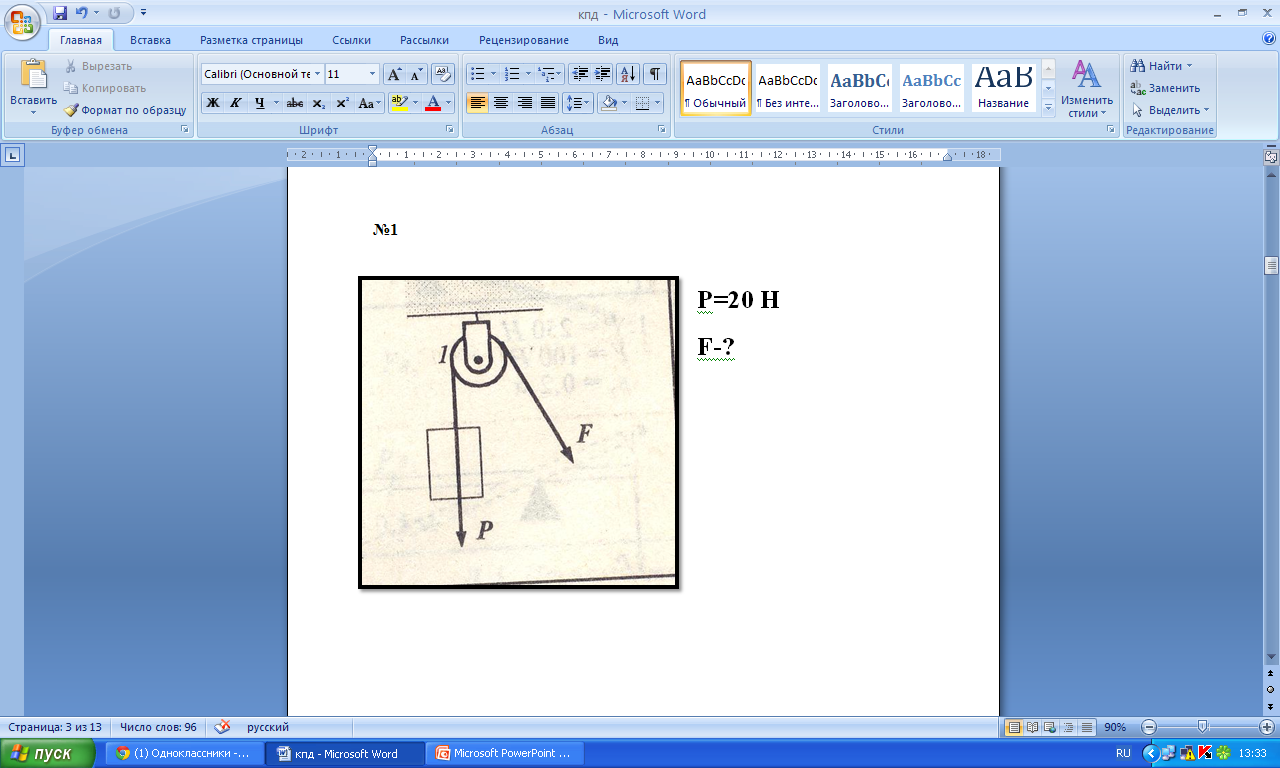Save the document from Quick Access toolbar

point(60,14)
